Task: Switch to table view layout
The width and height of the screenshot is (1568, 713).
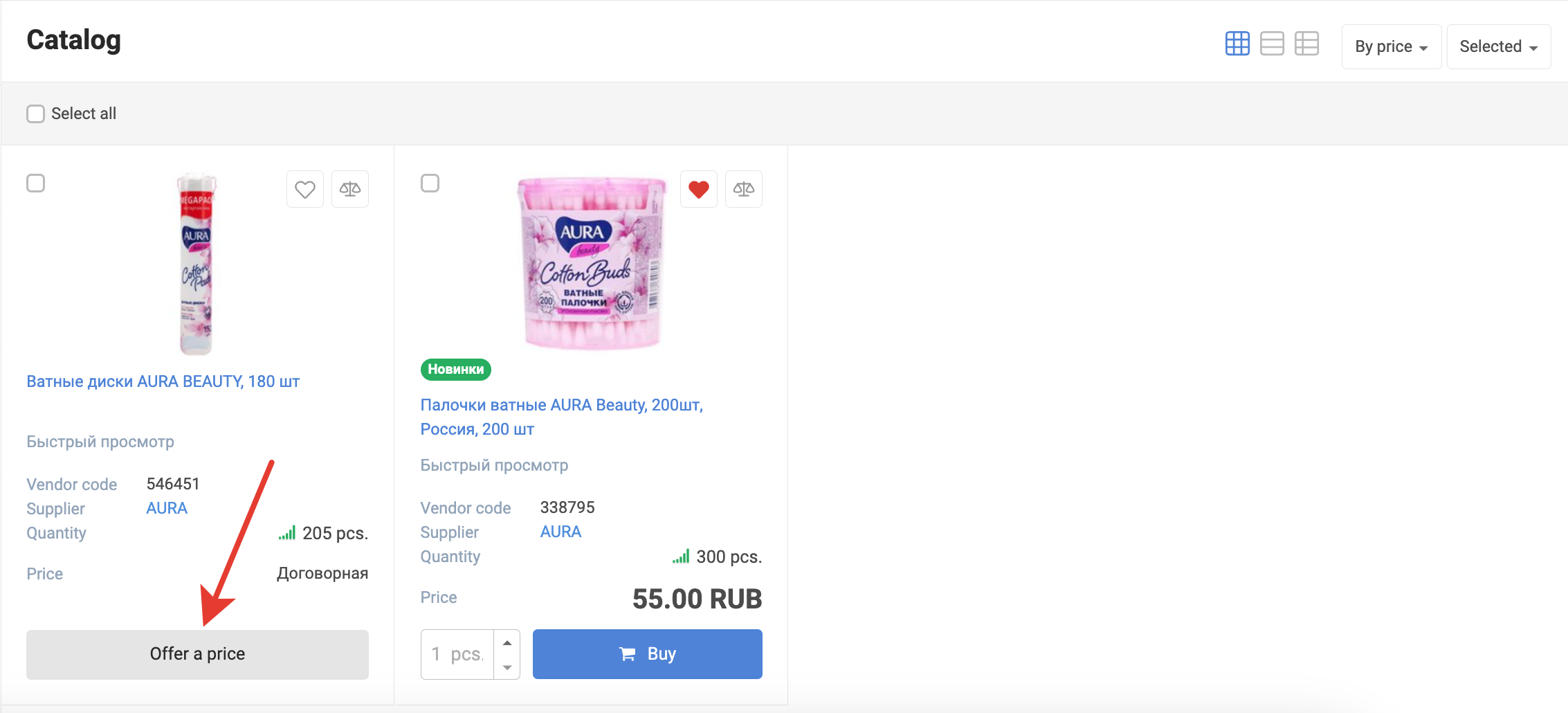Action: point(1306,44)
